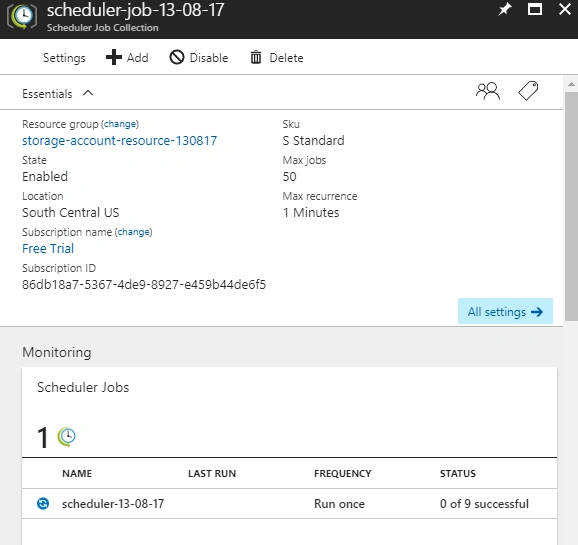Click the Add plus icon

(114, 57)
